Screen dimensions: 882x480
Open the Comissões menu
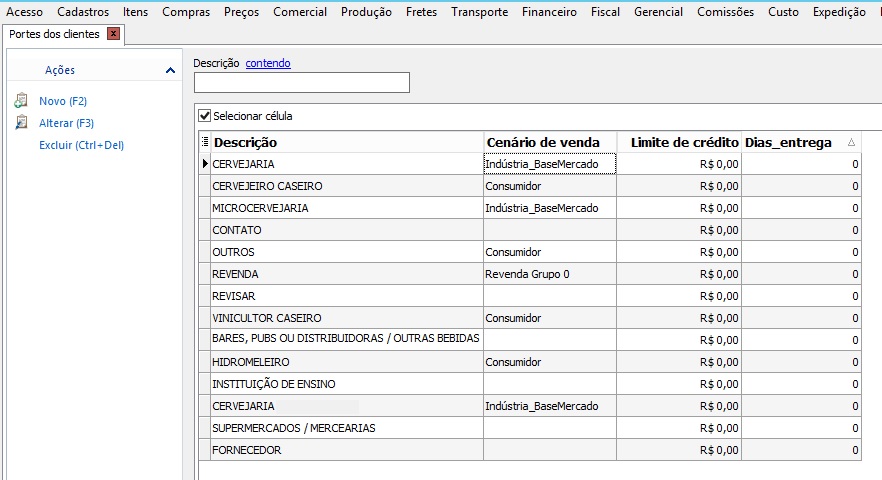(x=725, y=12)
